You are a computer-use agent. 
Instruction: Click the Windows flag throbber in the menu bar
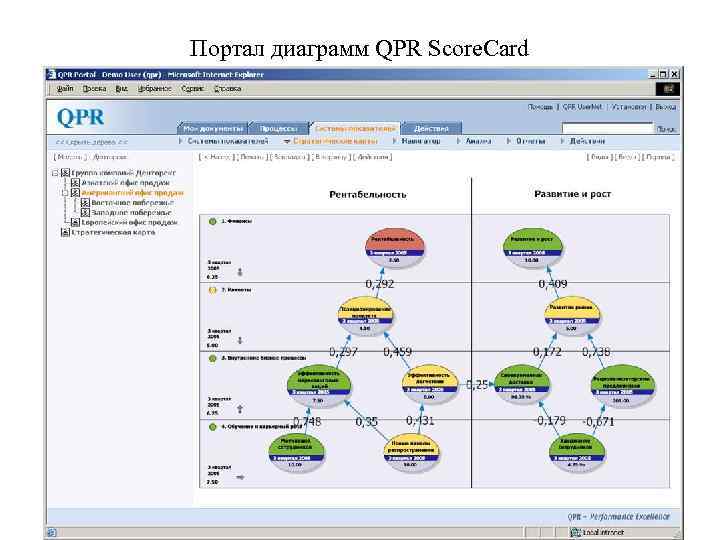[667, 89]
